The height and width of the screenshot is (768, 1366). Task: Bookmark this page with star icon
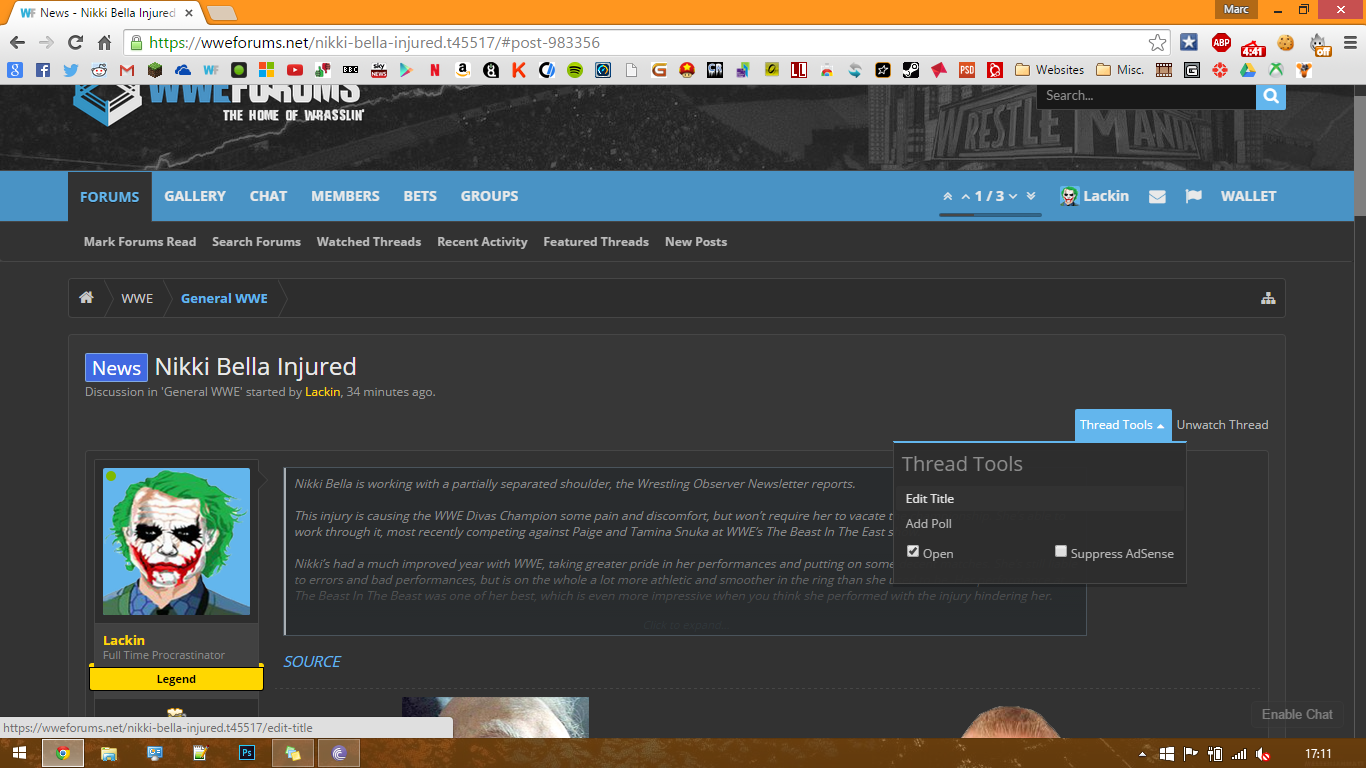click(x=1157, y=43)
